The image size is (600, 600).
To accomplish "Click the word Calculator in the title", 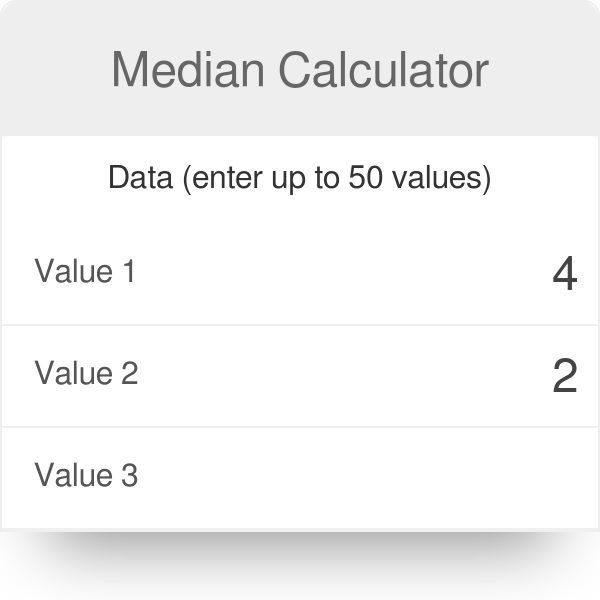I will coord(384,70).
